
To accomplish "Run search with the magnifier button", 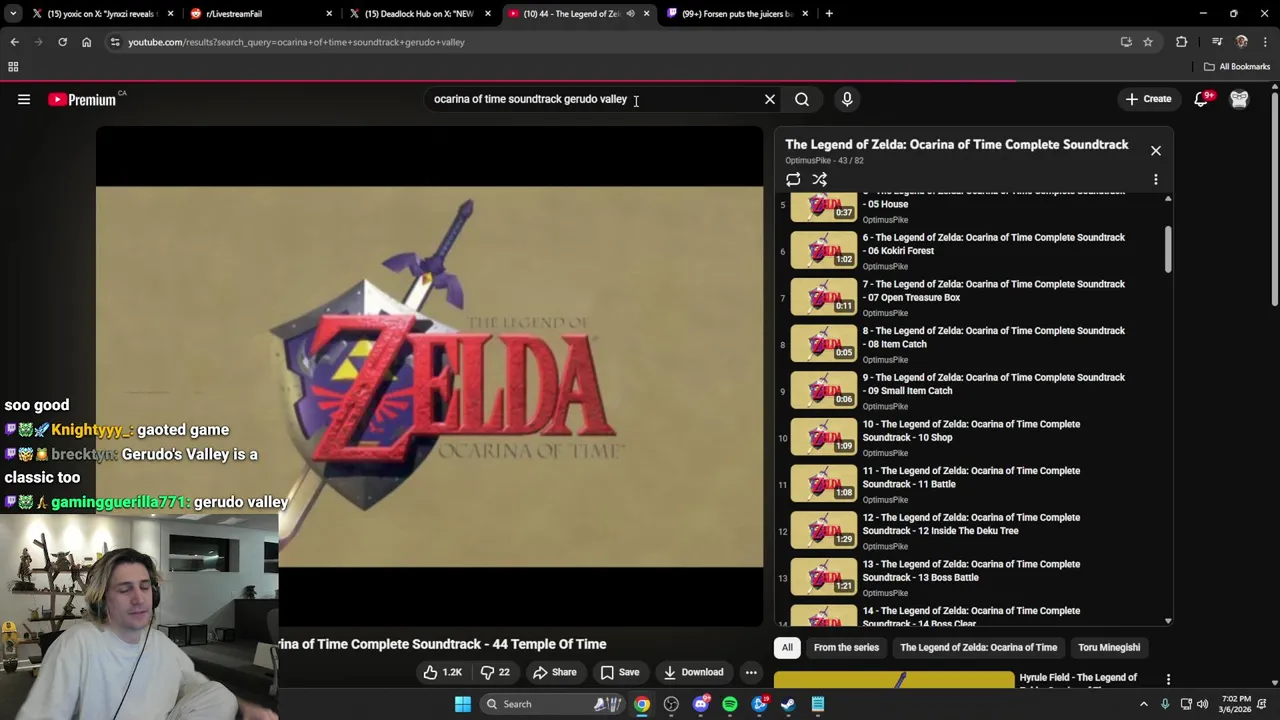I will tap(802, 99).
